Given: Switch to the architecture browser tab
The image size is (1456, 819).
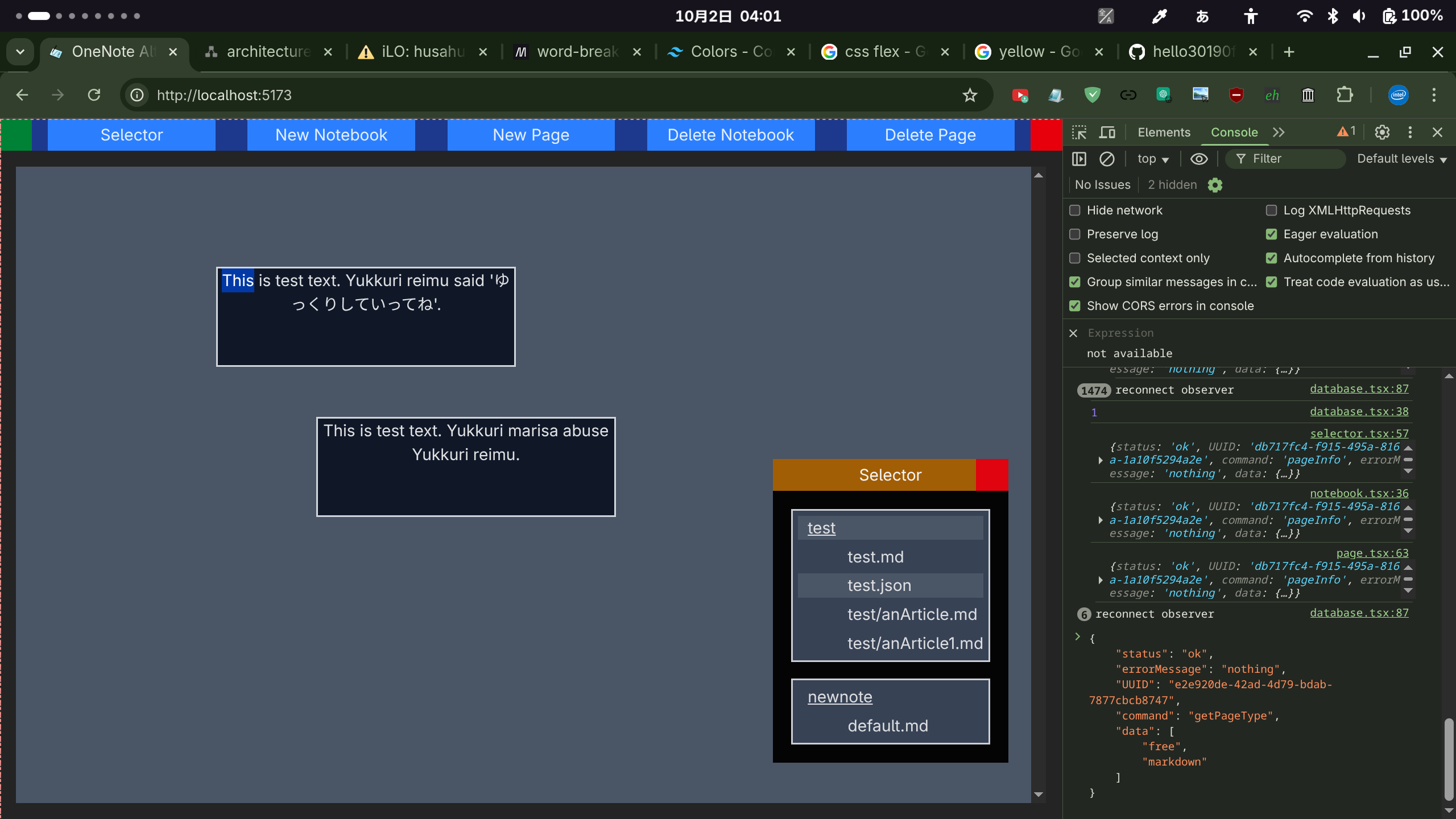Looking at the screenshot, I should tap(267, 52).
